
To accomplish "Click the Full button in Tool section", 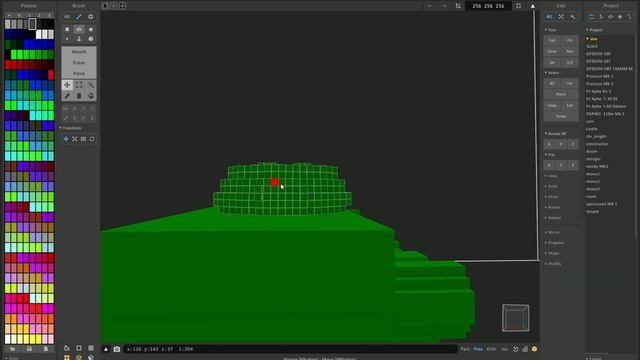I will pos(552,40).
